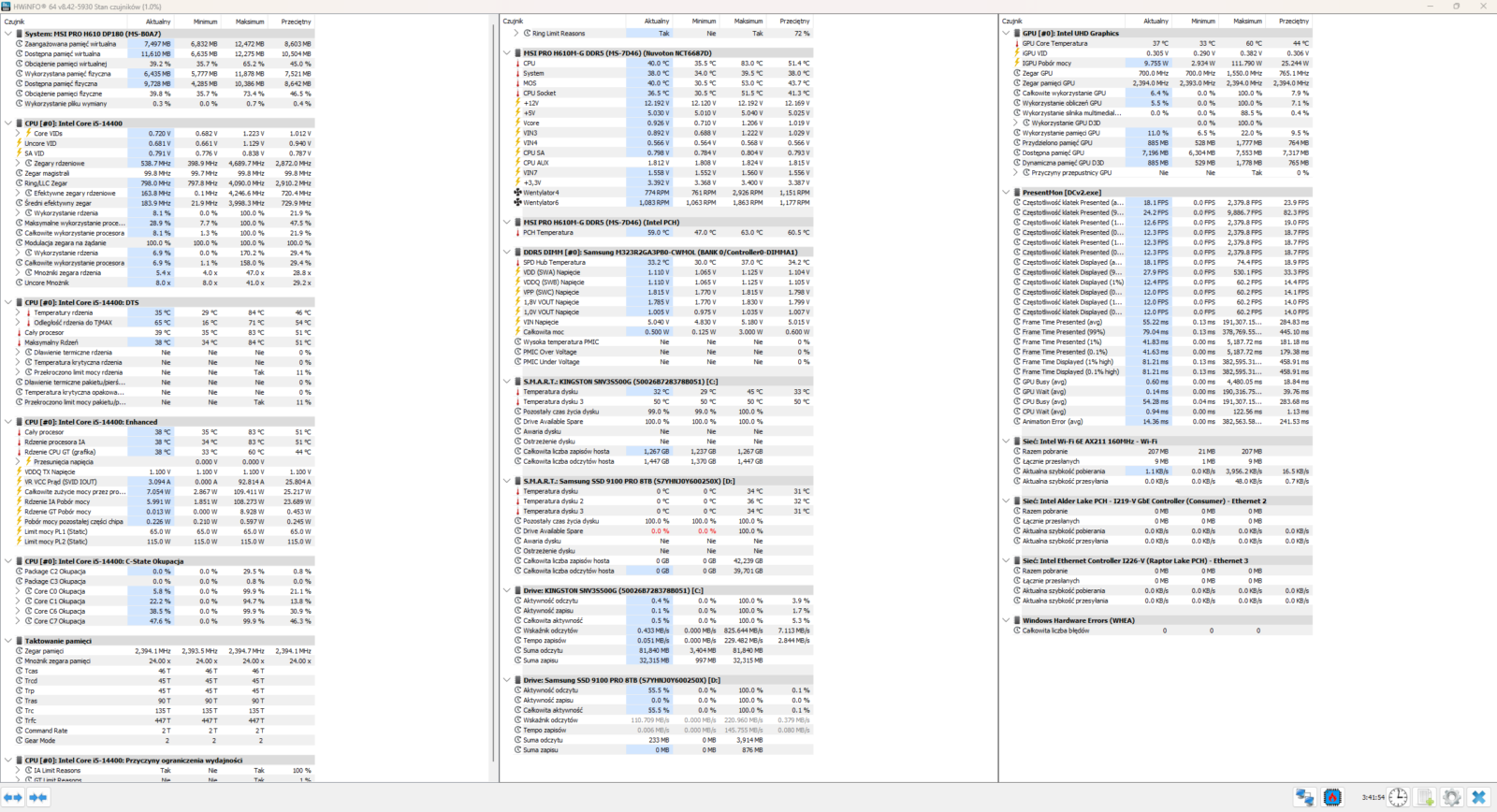Collapse the GPU [#0]: Intel UHD Graphics group
Image resolution: width=1497 pixels, height=812 pixels.
[1006, 34]
